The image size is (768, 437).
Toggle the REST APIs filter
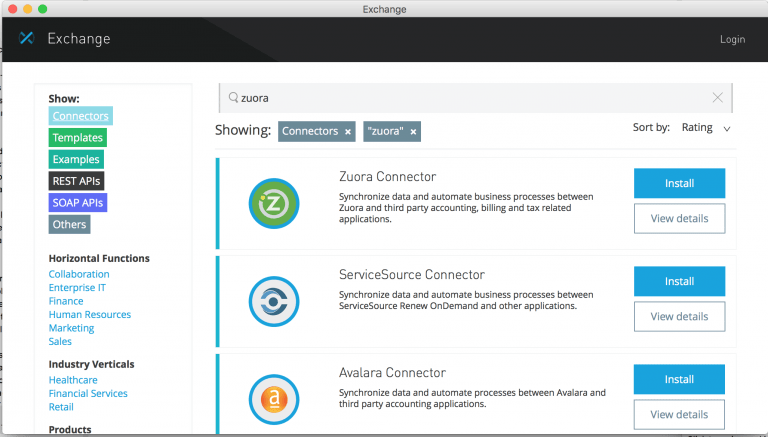click(x=76, y=181)
